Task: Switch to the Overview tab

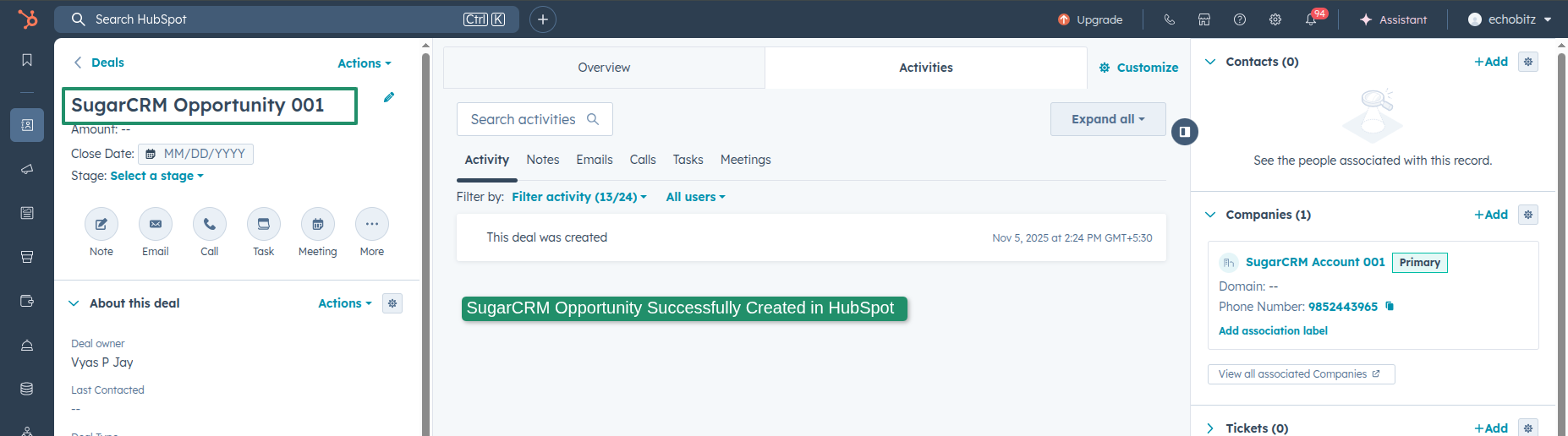Action: (604, 68)
